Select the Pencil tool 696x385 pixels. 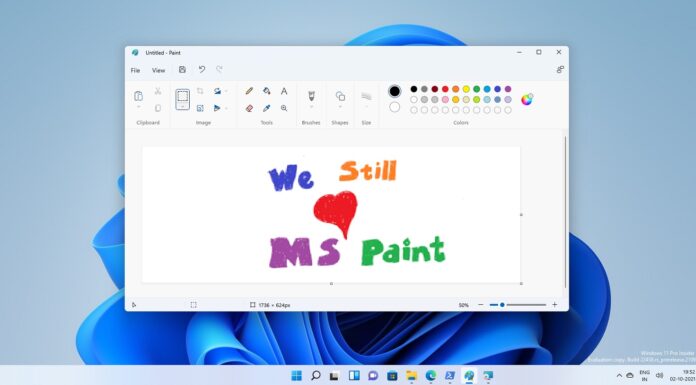coord(249,91)
